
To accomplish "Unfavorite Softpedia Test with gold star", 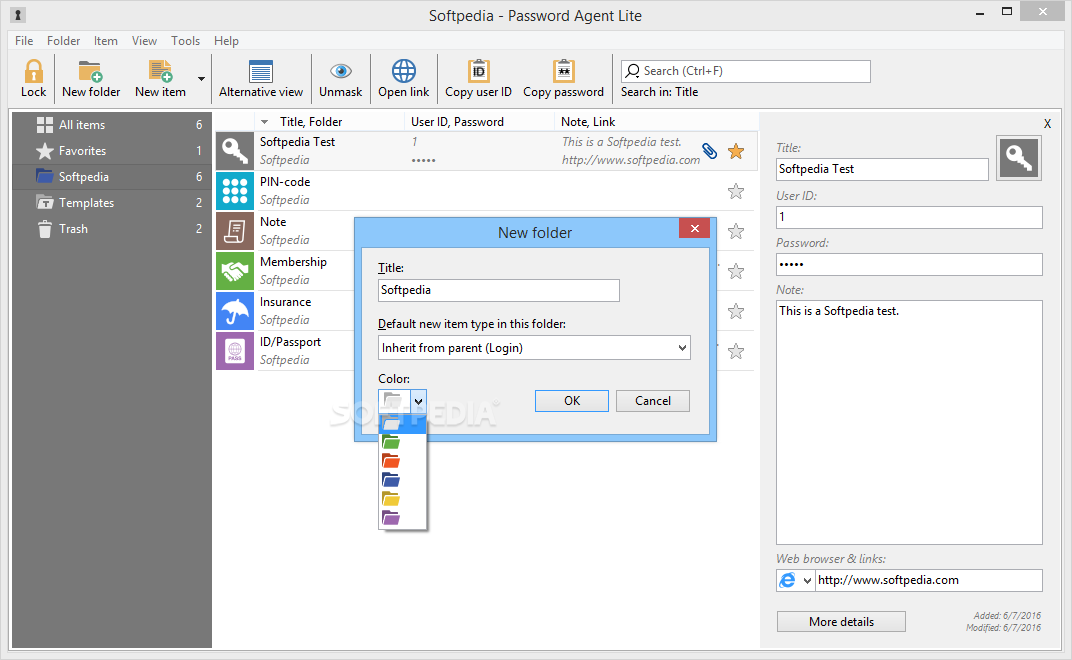I will pos(736,151).
